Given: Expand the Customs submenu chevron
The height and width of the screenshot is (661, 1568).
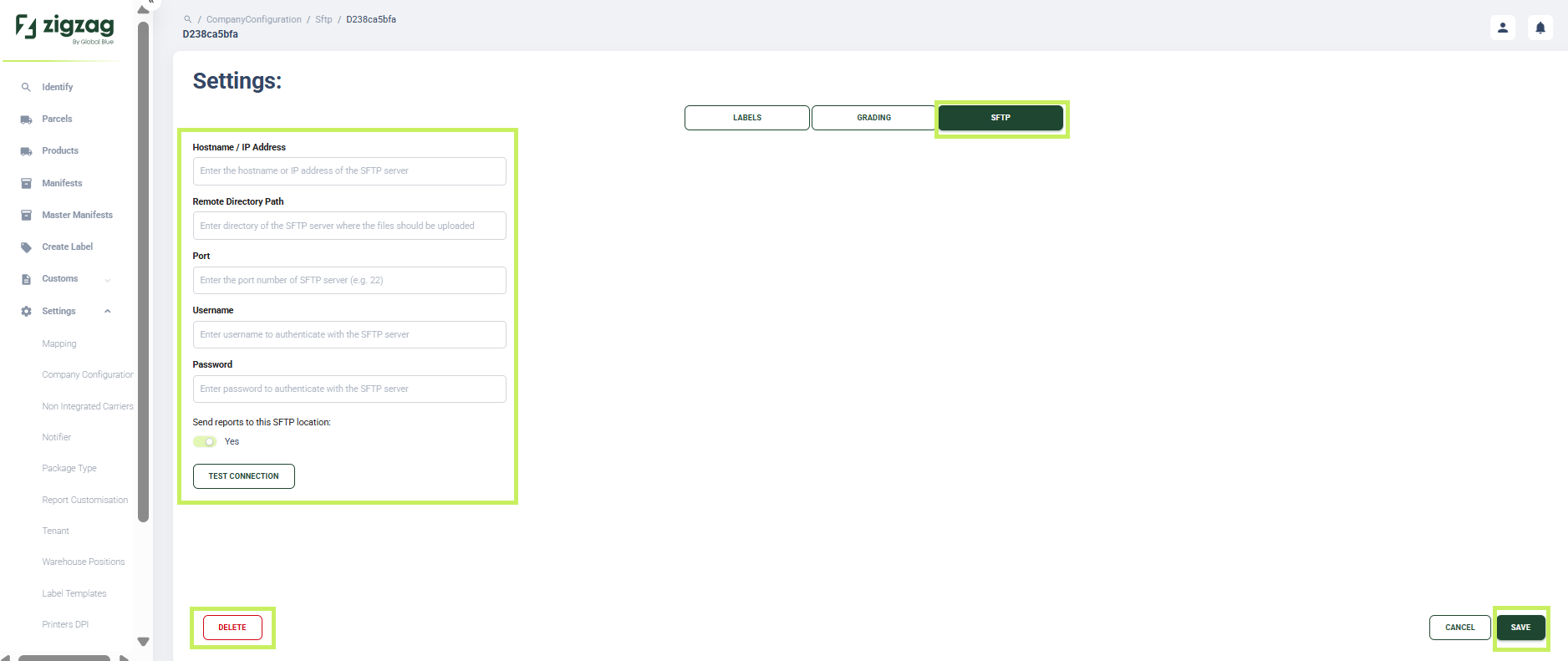Looking at the screenshot, I should pyautogui.click(x=108, y=280).
